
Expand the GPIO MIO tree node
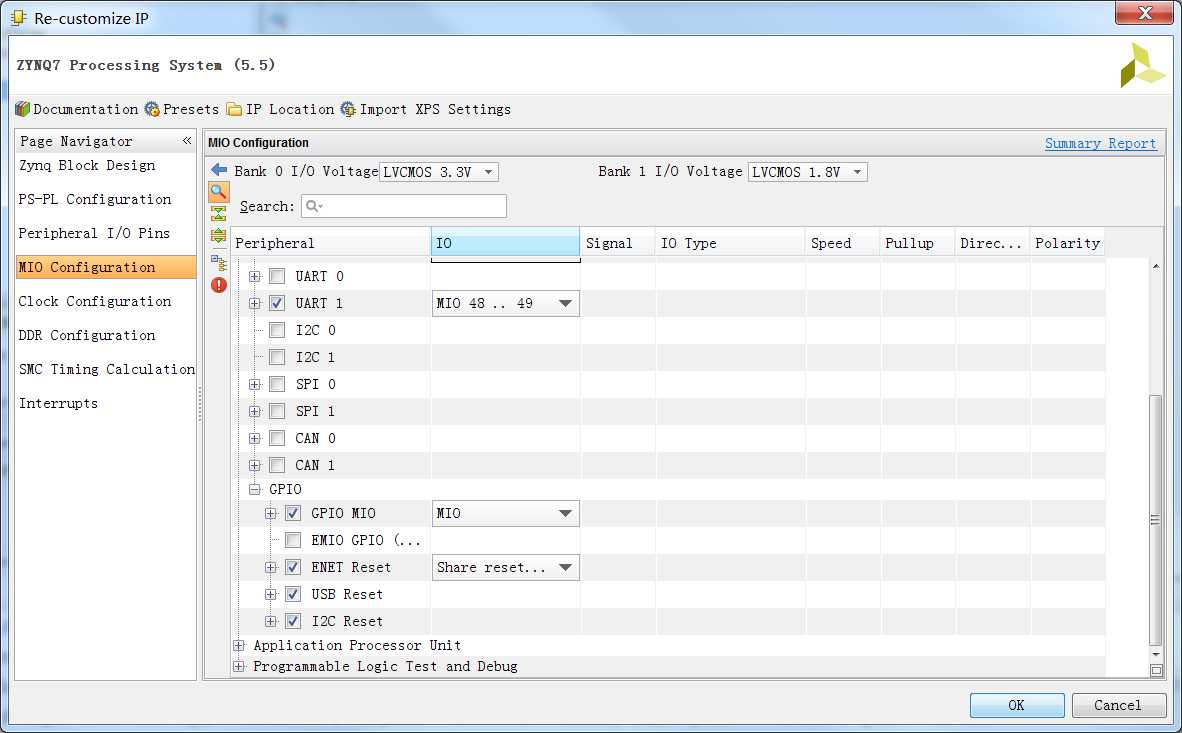point(271,514)
